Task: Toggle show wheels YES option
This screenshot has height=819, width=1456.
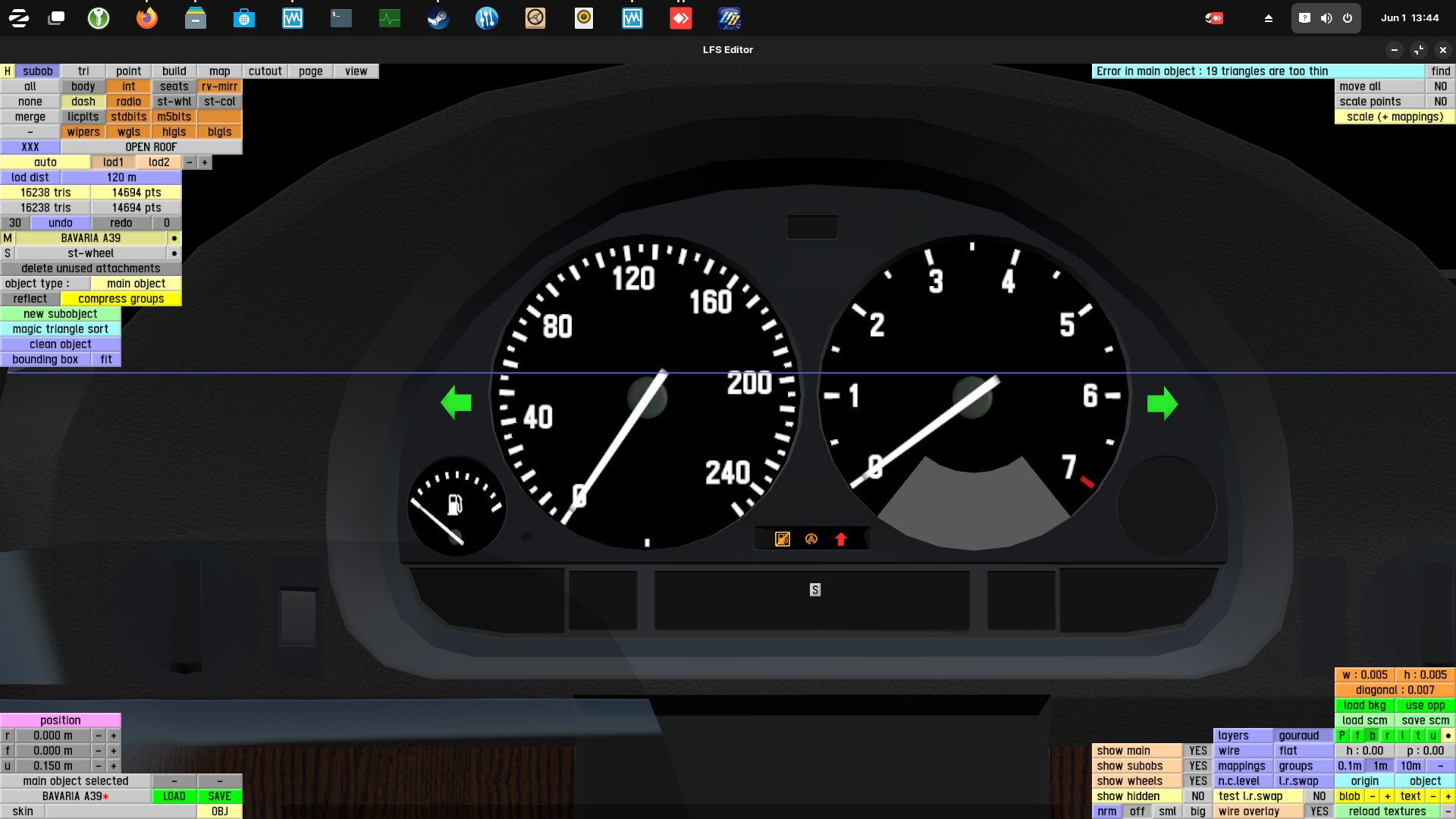Action: (x=1197, y=781)
